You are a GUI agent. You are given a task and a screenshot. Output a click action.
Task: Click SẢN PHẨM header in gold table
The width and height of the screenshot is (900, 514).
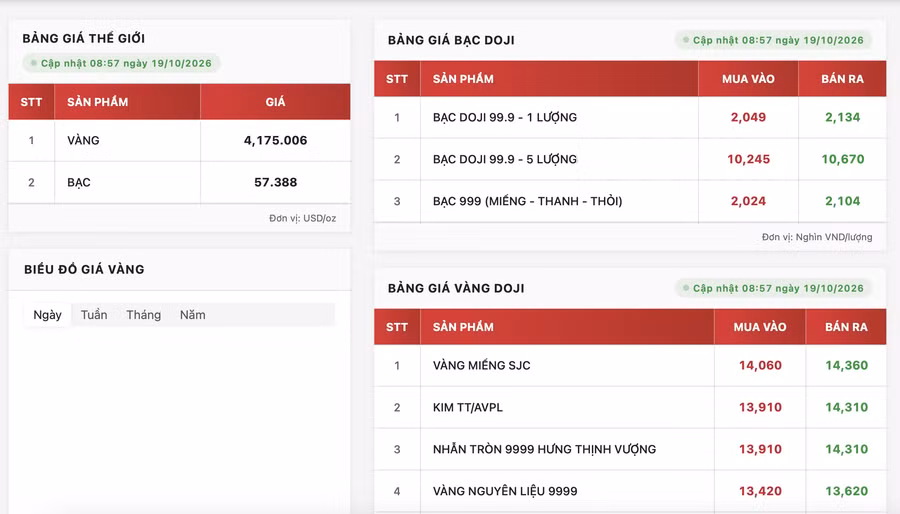567,327
